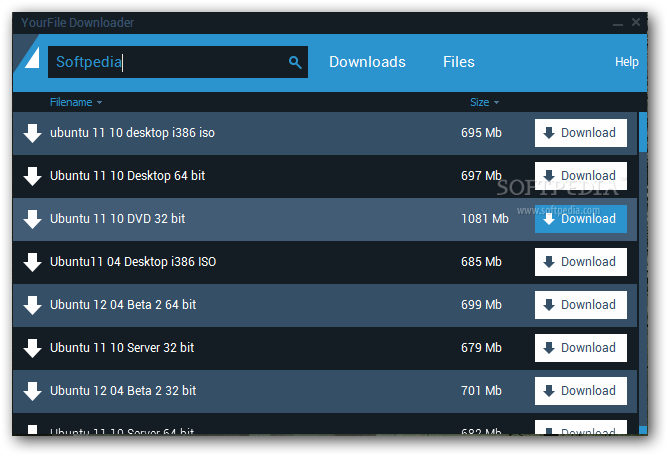The height and width of the screenshot is (456, 668).
Task: Click arrow icon beside ubuntu 11 10 desktop i386 iso
Action: pos(32,133)
